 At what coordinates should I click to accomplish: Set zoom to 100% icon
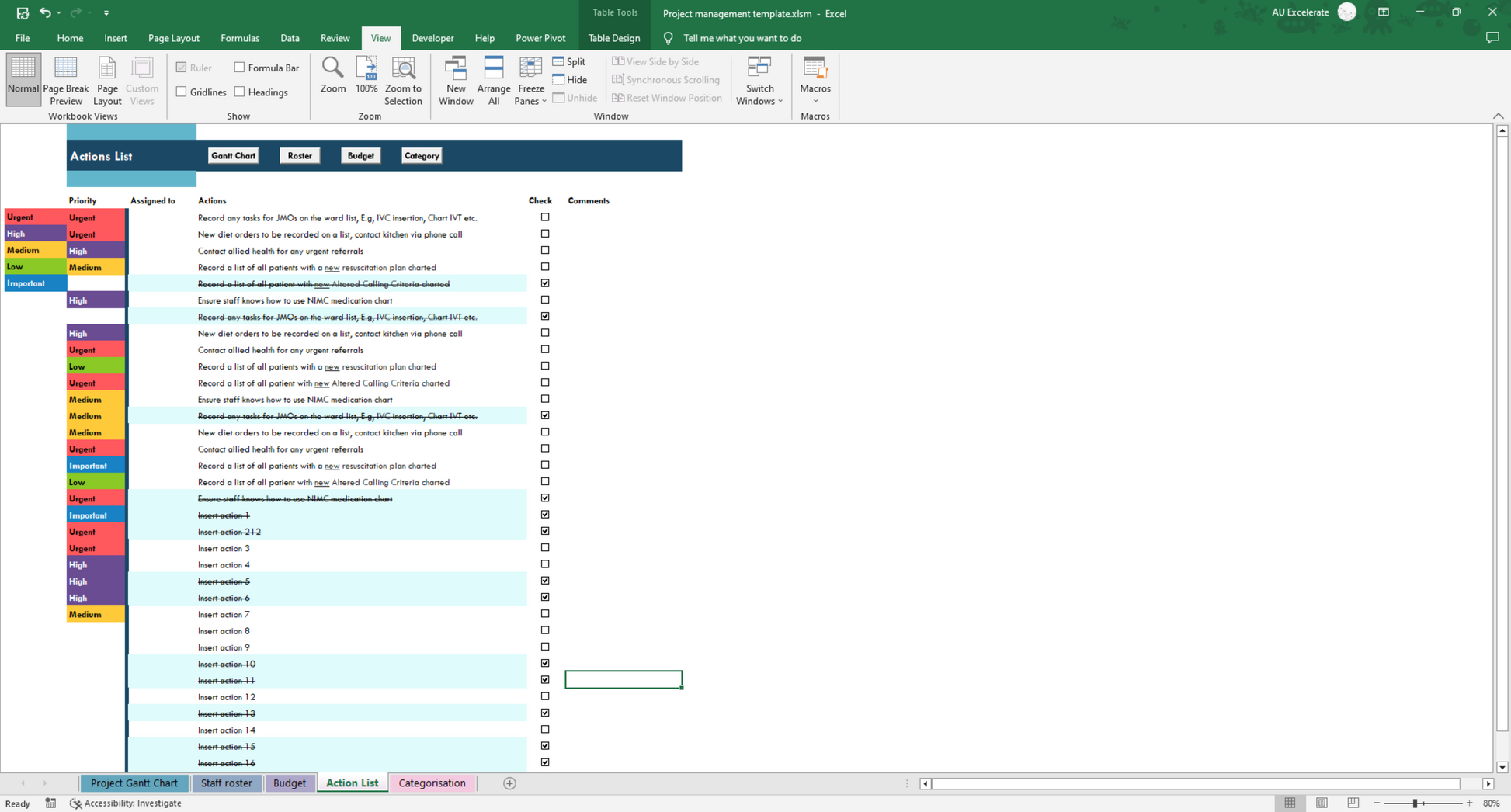click(366, 68)
